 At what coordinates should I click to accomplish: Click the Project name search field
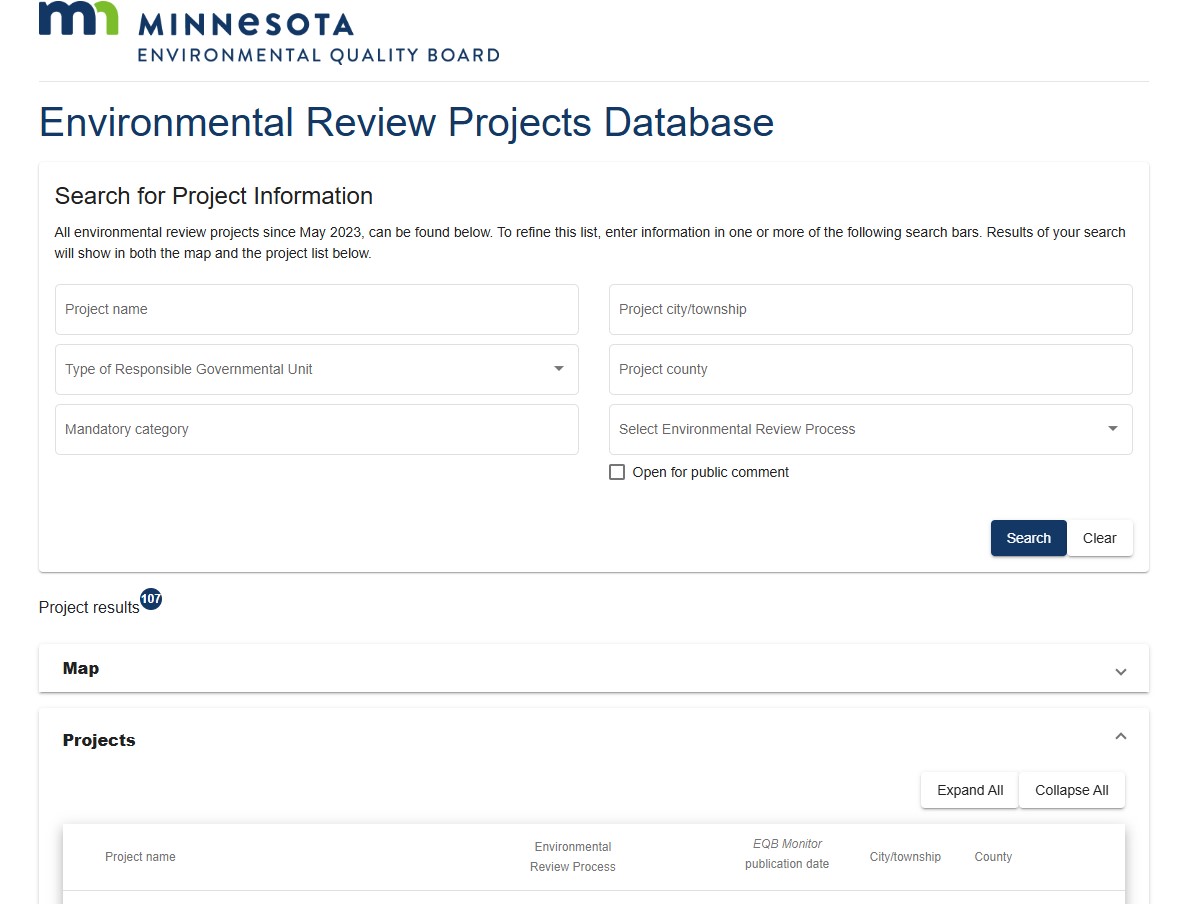[x=316, y=309]
